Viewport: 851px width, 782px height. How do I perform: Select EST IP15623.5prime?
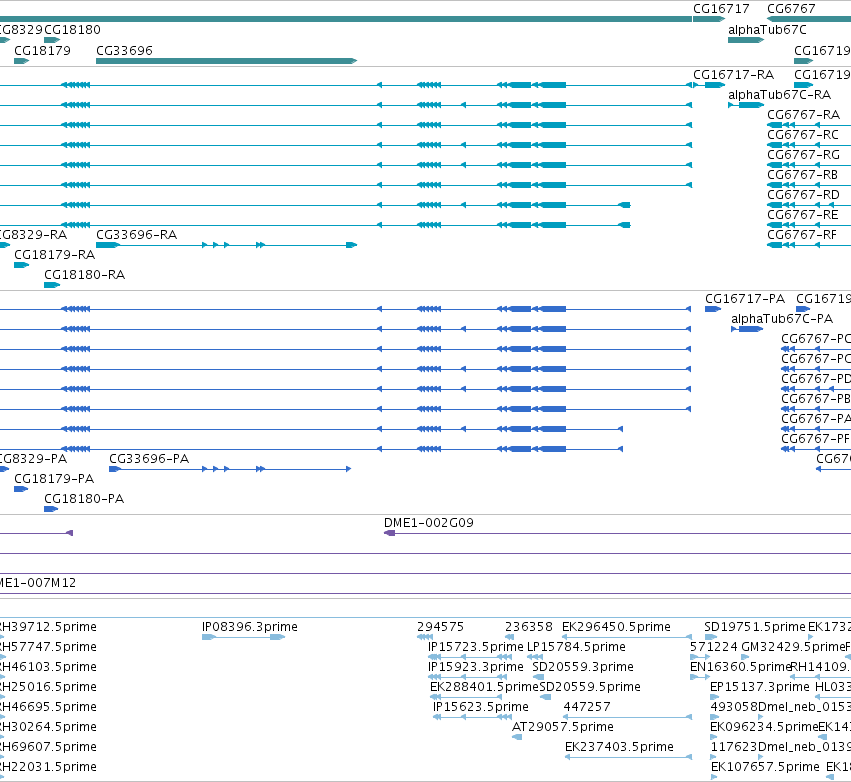click(480, 707)
